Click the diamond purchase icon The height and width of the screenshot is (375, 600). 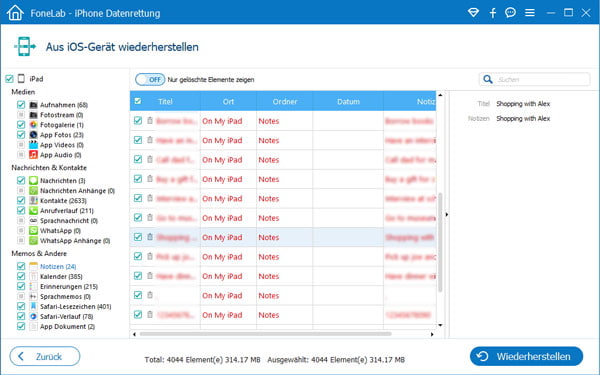pyautogui.click(x=473, y=13)
